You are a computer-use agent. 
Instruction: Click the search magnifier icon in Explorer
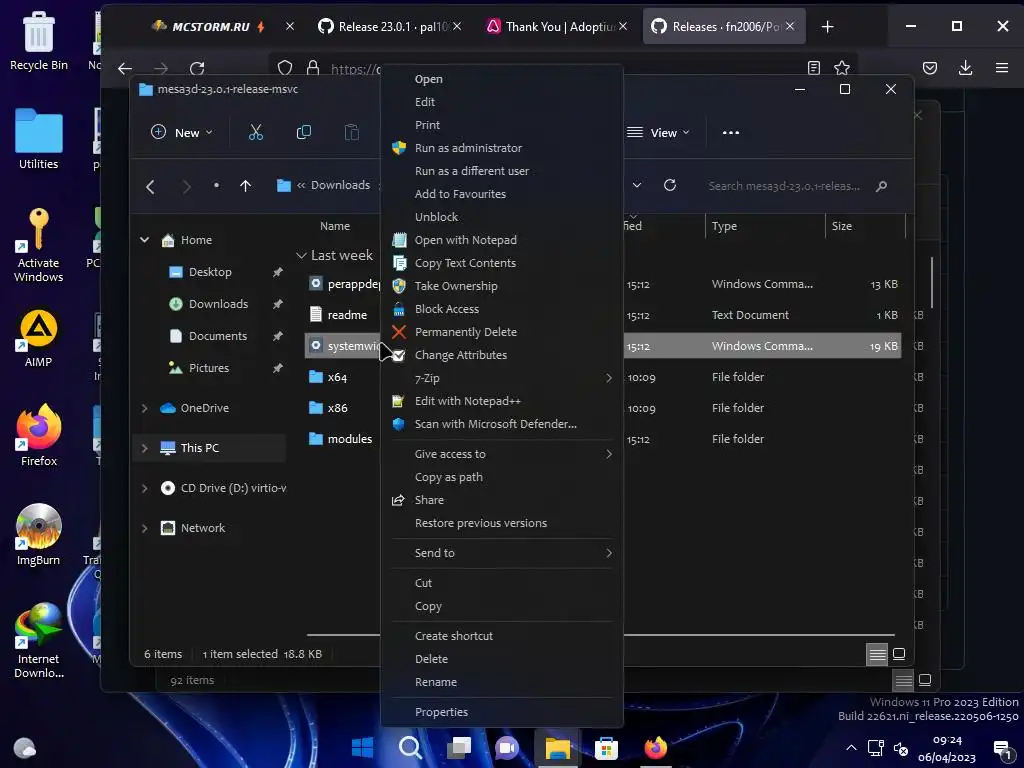tap(881, 186)
